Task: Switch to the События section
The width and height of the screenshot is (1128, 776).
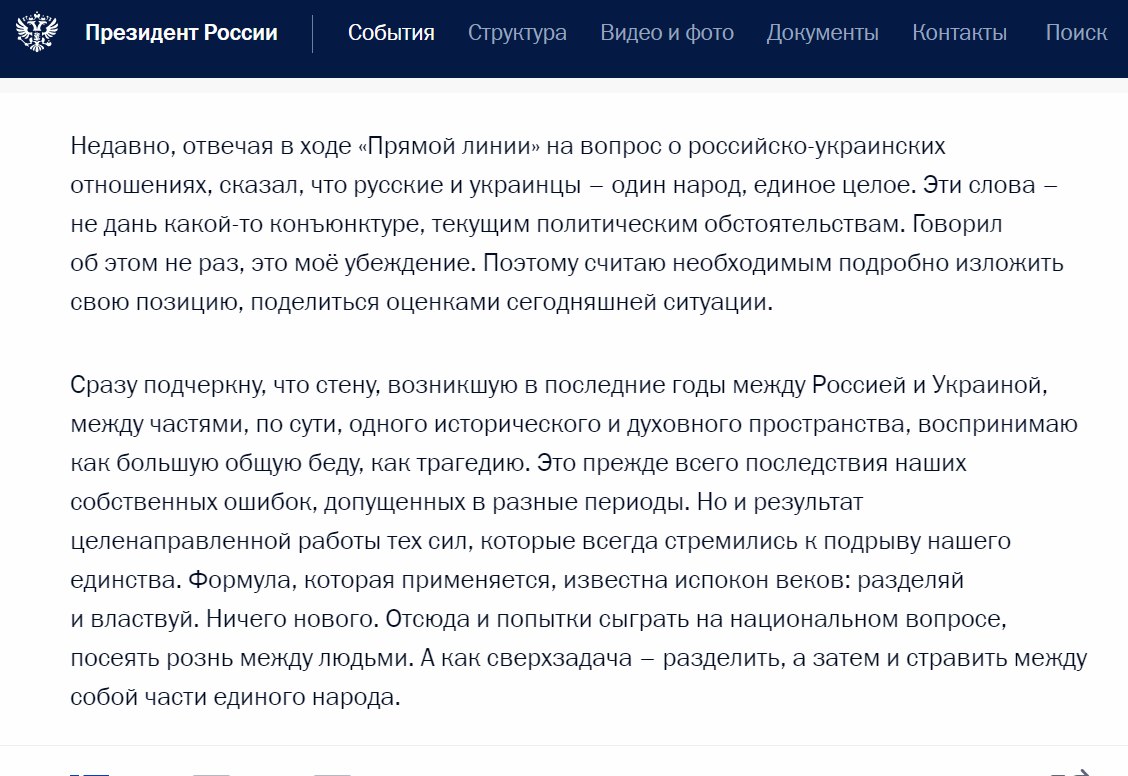Action: pos(391,33)
